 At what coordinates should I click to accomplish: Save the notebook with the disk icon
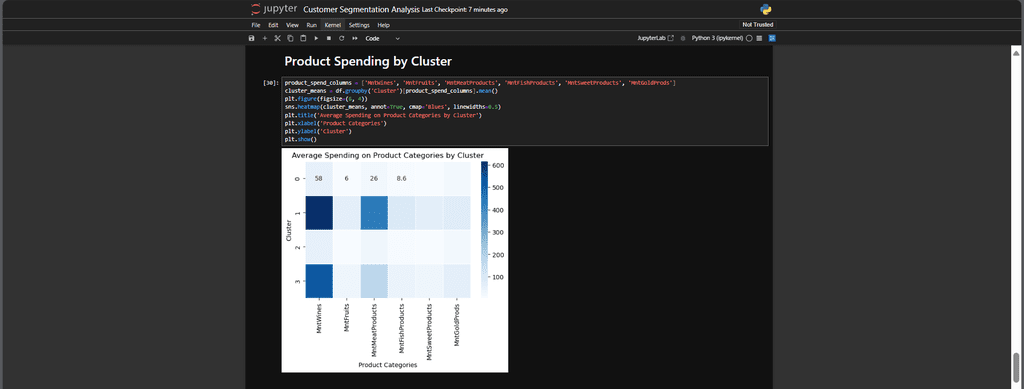coord(251,39)
